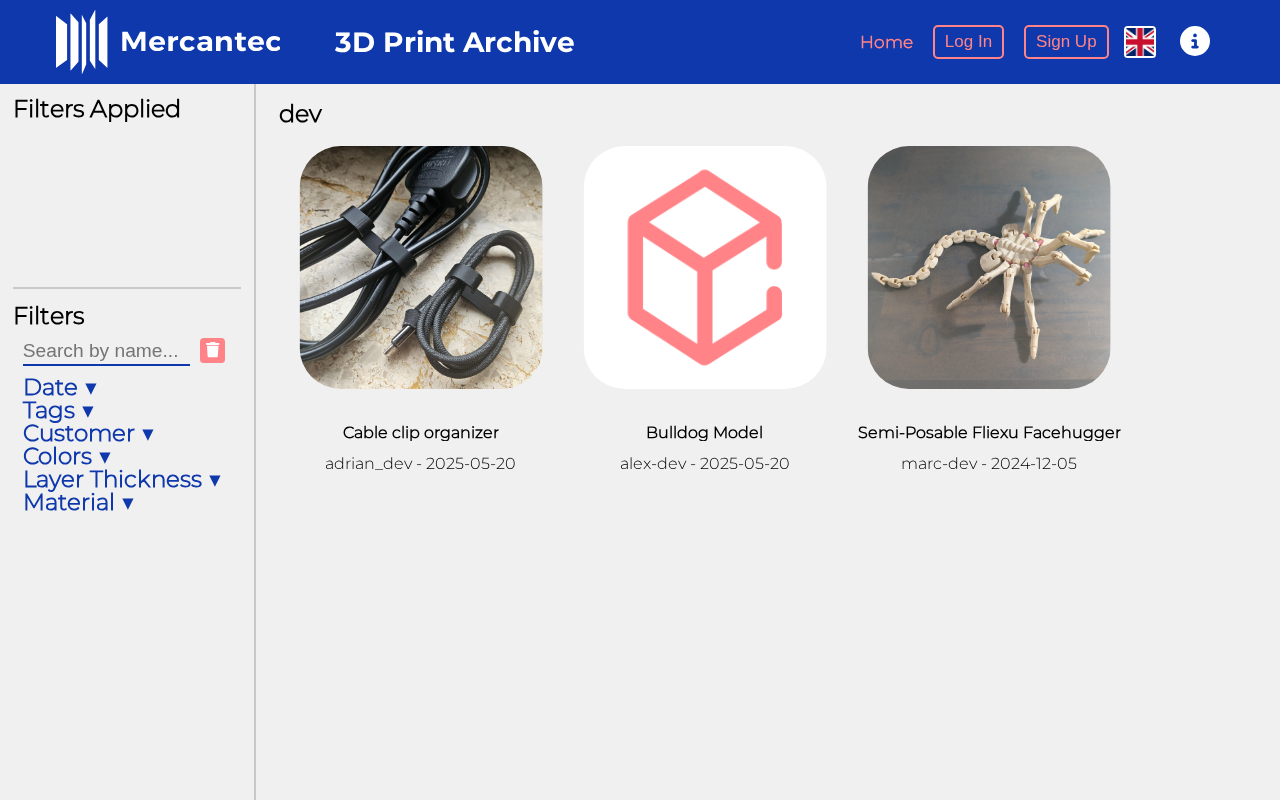This screenshot has height=800, width=1280.
Task: Expand the Material filter
Action: (x=78, y=502)
